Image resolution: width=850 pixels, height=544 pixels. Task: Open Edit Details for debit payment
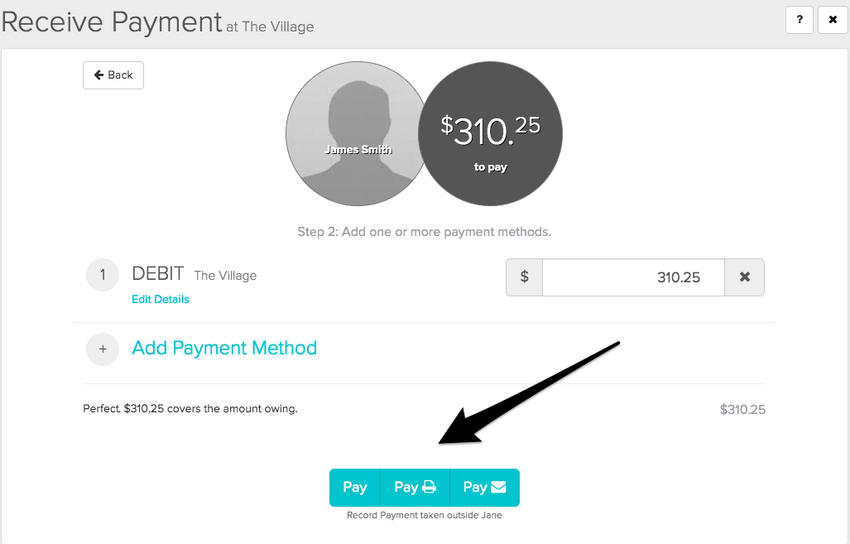click(x=160, y=299)
